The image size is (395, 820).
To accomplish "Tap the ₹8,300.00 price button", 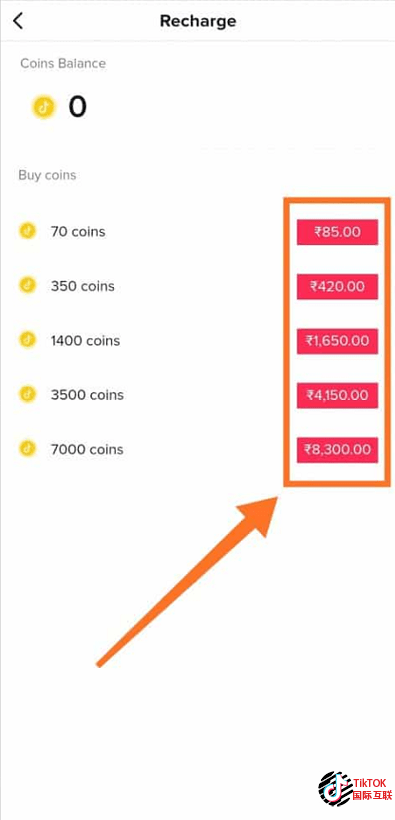I will [x=337, y=450].
